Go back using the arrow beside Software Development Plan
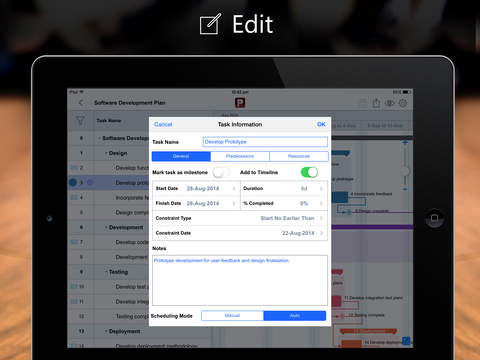Screen dimensions: 480x360 81,103
